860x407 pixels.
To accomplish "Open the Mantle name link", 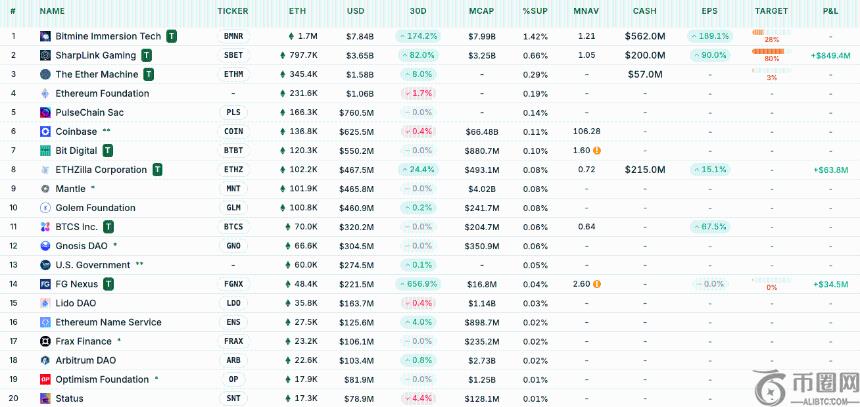I will pyautogui.click(x=70, y=188).
